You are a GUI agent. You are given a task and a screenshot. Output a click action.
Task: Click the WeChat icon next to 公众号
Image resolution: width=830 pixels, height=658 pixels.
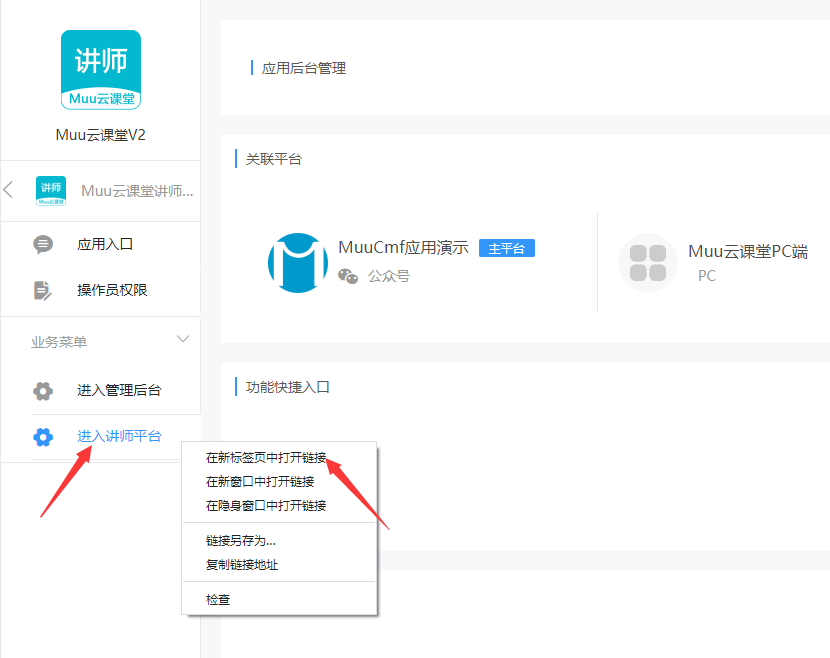[348, 276]
